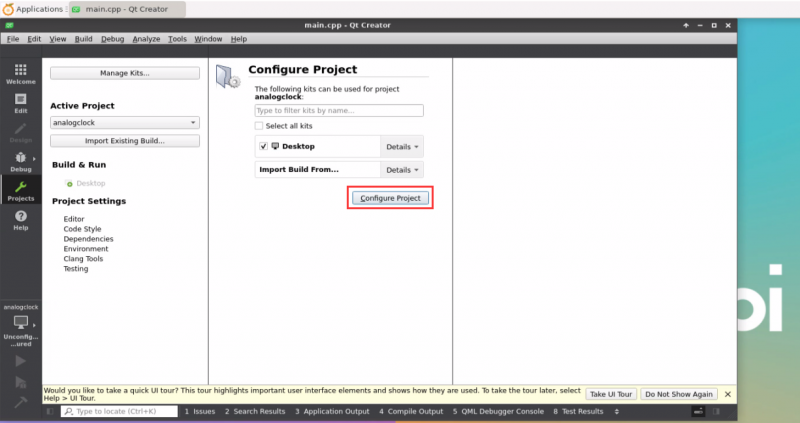Click the Manage Kits button
This screenshot has width=800, height=423.
125,73
